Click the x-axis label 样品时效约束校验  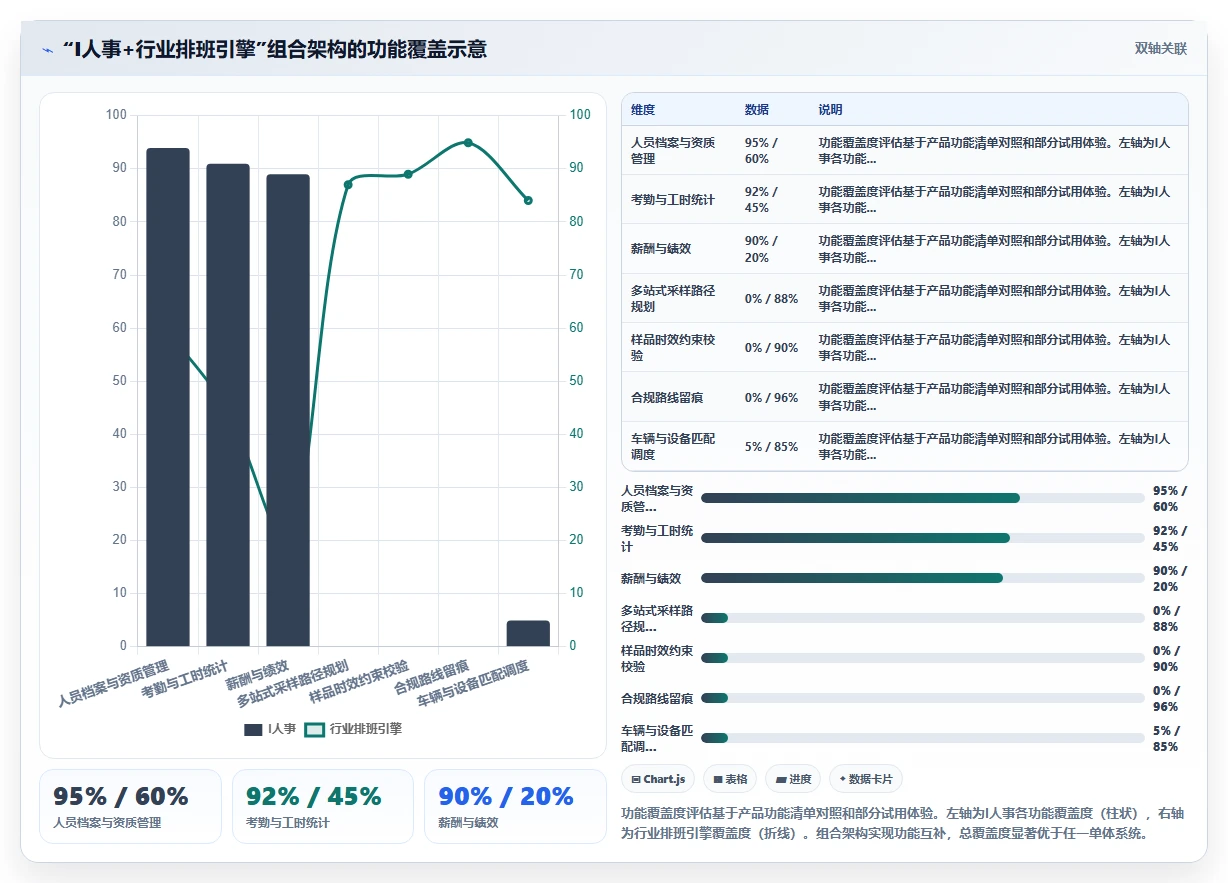[358, 680]
